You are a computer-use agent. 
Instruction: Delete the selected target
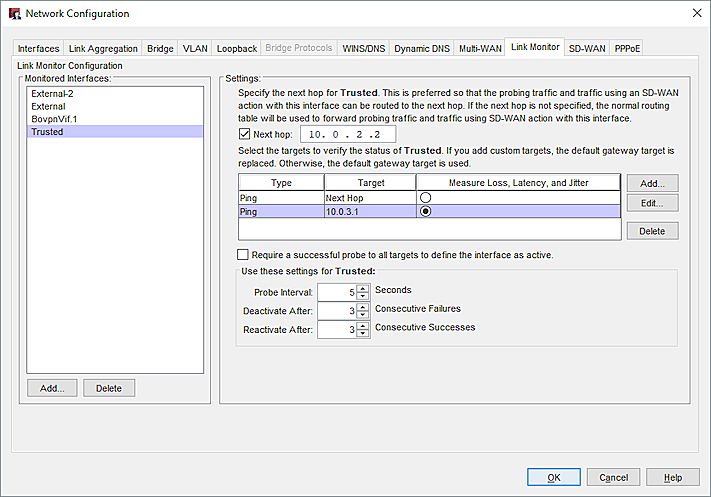653,231
